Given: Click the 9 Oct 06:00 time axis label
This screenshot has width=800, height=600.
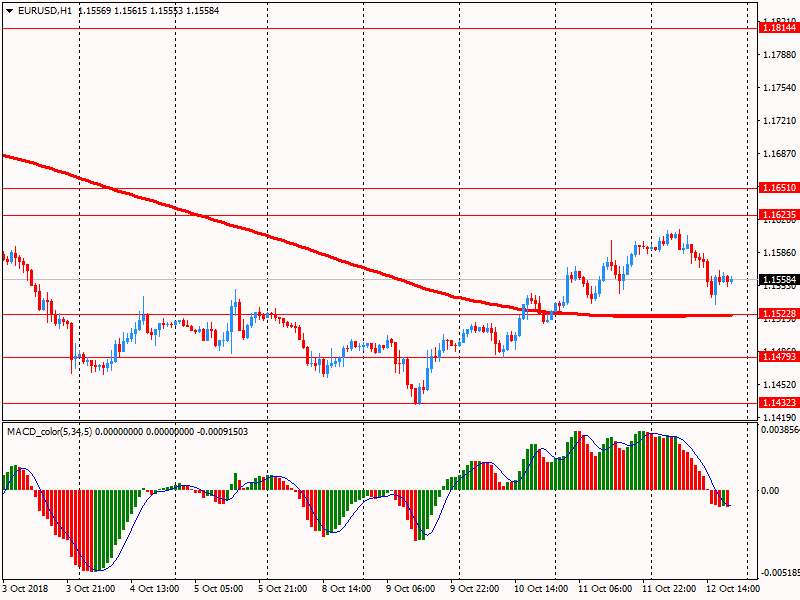Looking at the screenshot, I should click(x=411, y=589).
